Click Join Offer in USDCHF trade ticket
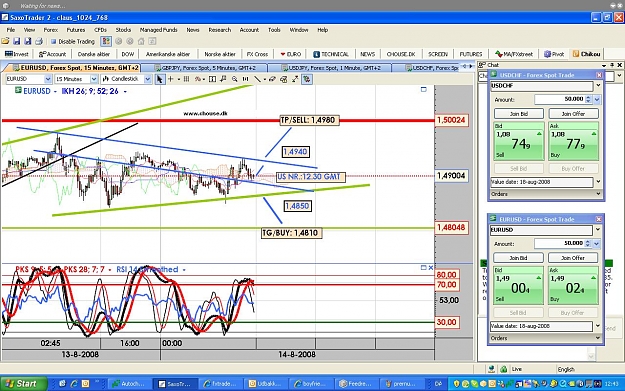Image resolution: width=625 pixels, height=391 pixels. [573, 114]
